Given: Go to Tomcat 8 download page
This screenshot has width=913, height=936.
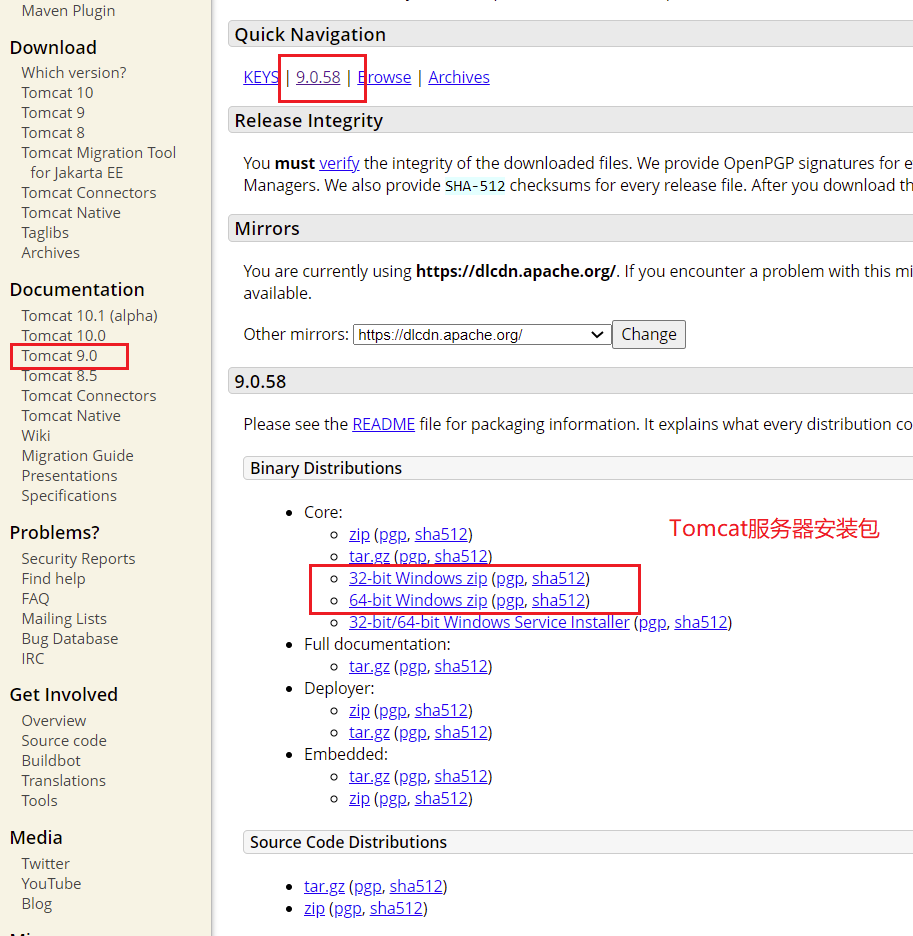Looking at the screenshot, I should [x=53, y=133].
